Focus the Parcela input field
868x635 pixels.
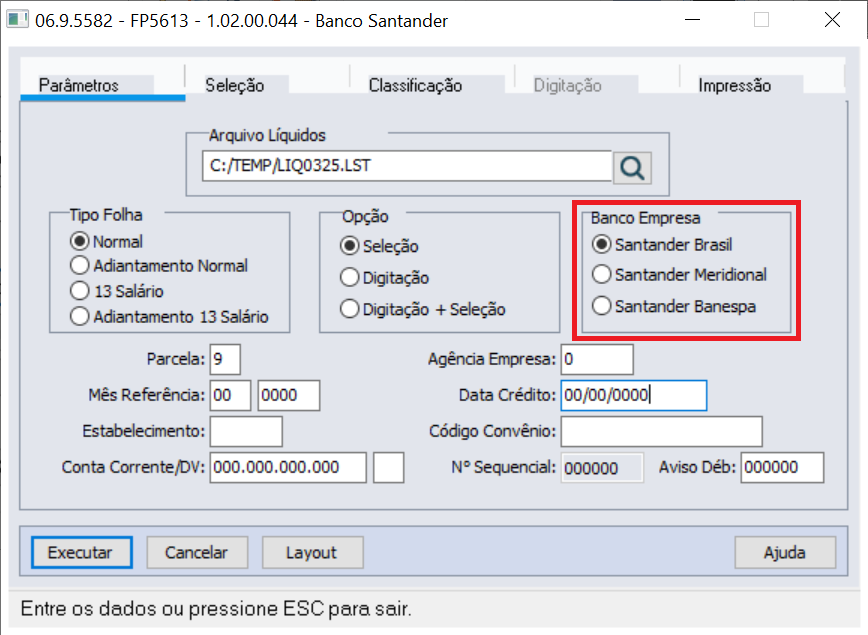(x=225, y=359)
